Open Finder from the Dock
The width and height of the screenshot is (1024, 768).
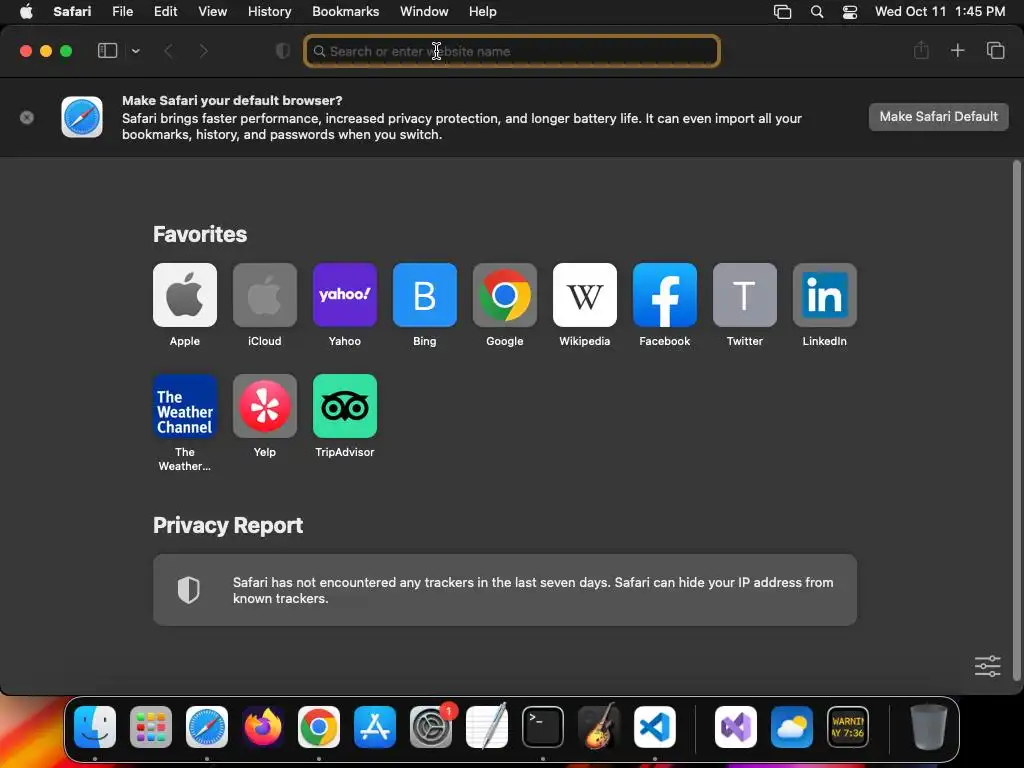click(95, 727)
